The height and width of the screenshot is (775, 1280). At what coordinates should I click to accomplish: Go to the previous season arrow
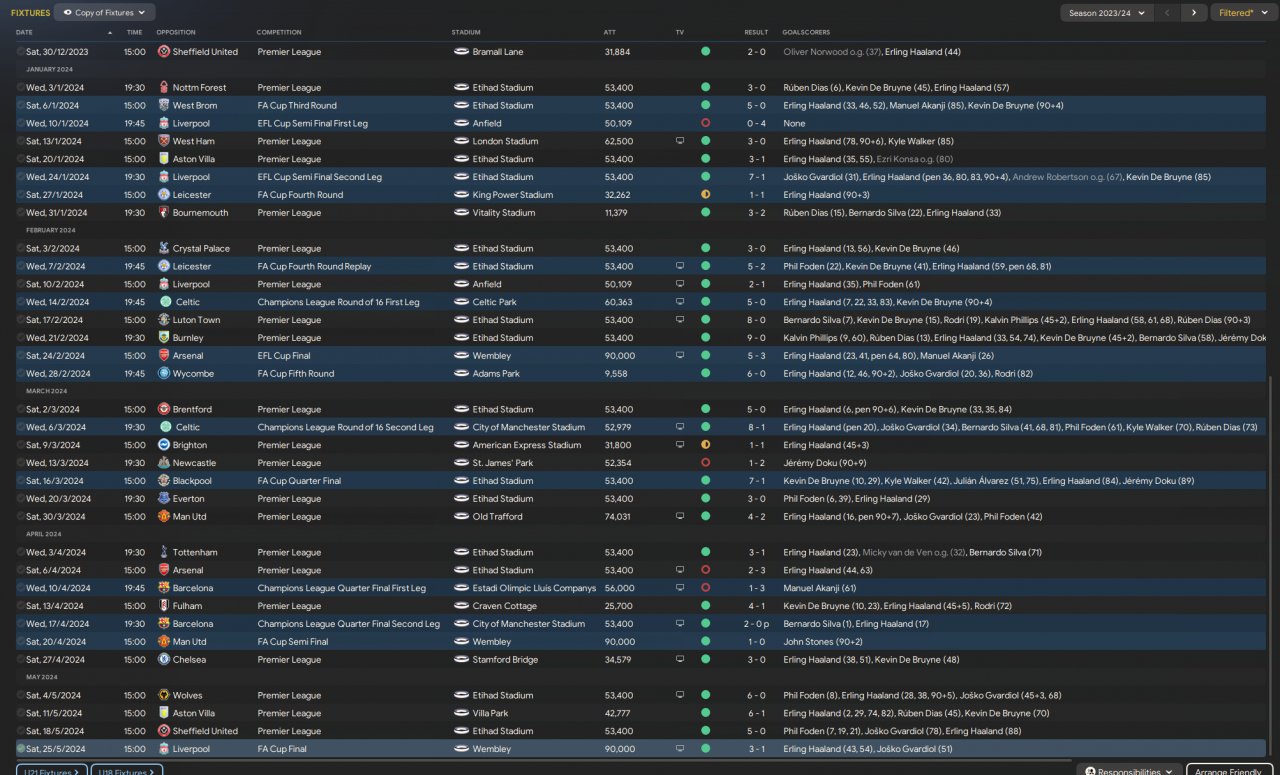coord(1167,13)
